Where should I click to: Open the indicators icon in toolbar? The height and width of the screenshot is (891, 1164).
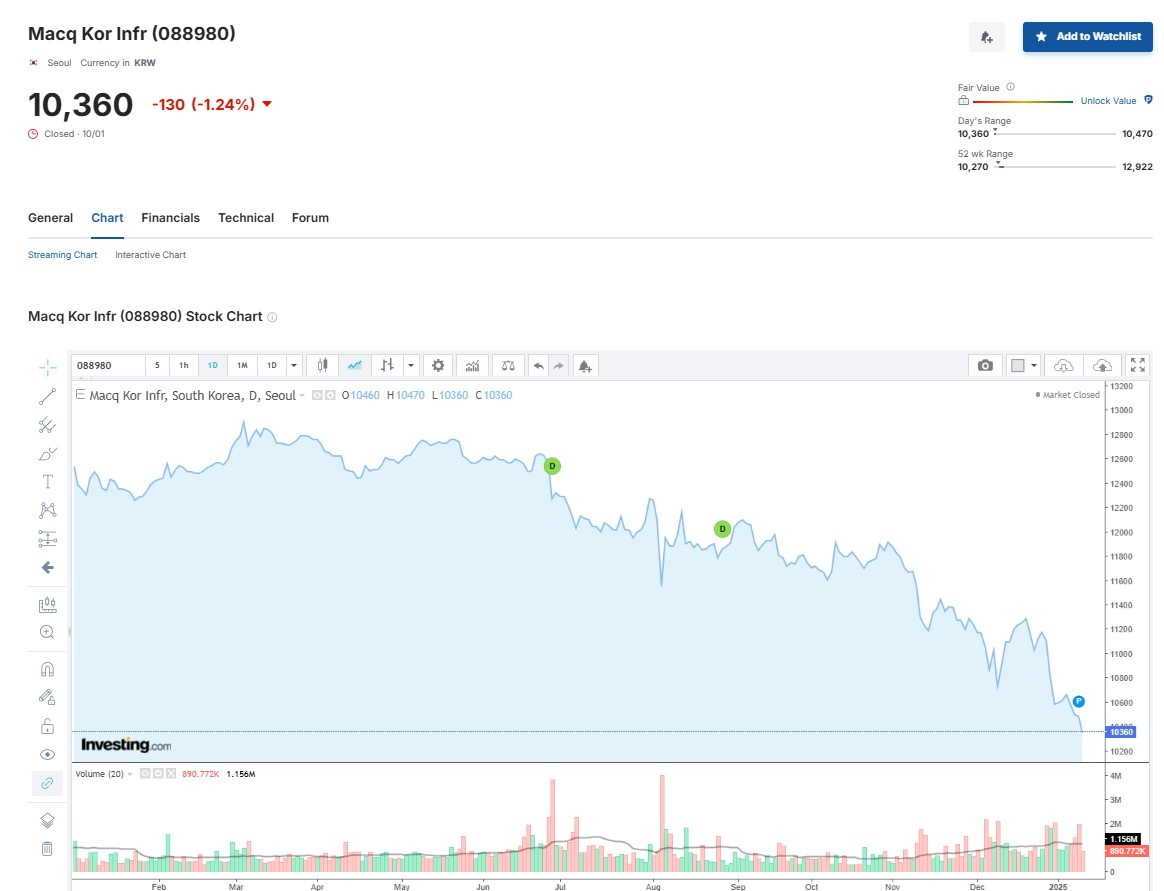(472, 365)
